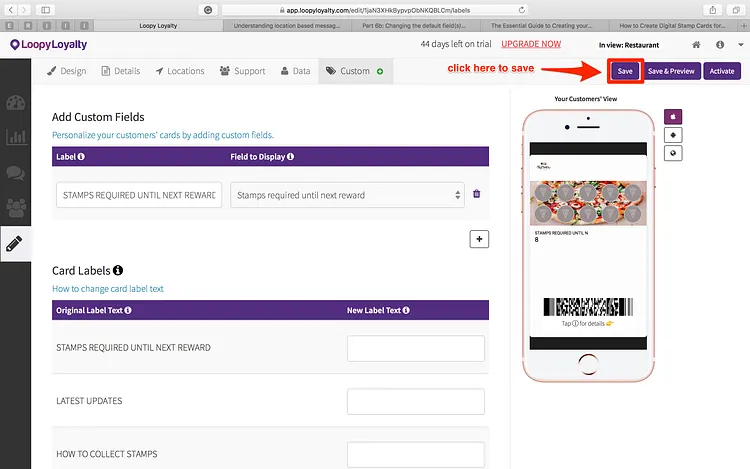Switch to How to Create Digital Stamp Cards tab
Screen dimensions: 750x469
coord(673,25)
